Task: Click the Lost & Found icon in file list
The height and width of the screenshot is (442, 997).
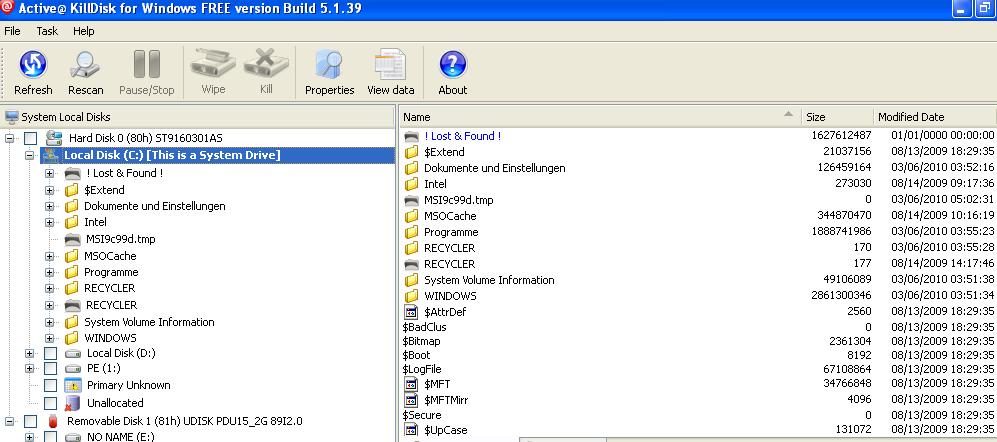Action: (x=412, y=136)
